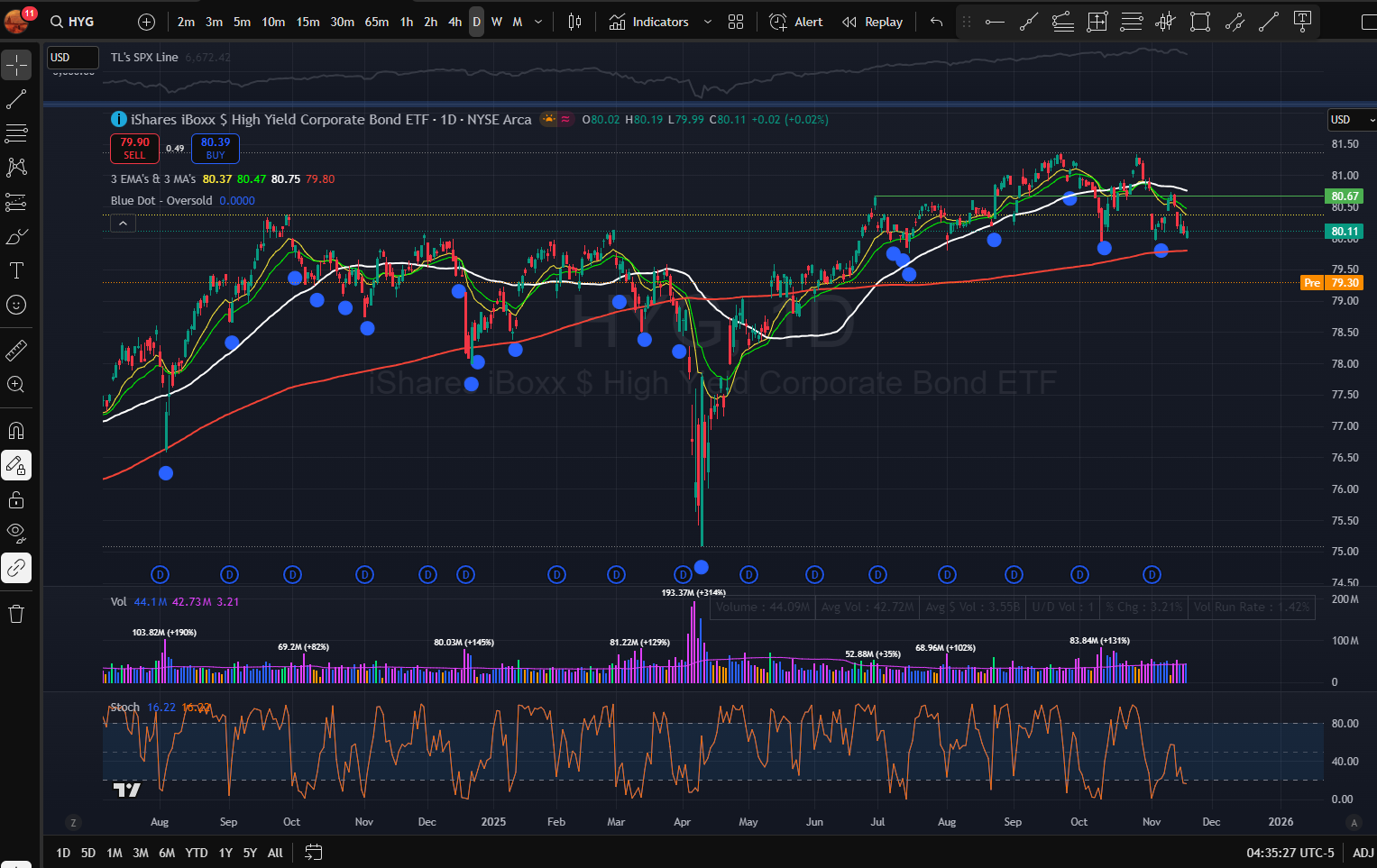Click the undo arrow in top toolbar
This screenshot has height=868, width=1377.
(937, 22)
